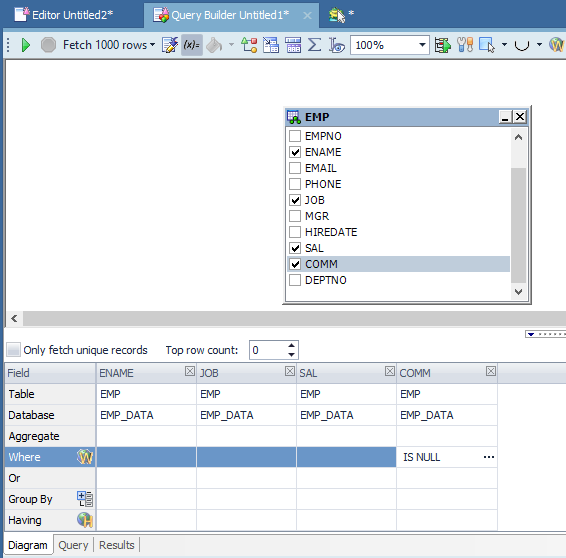Check the EMPNO column checkbox
Image resolution: width=566 pixels, height=558 pixels.
(295, 136)
